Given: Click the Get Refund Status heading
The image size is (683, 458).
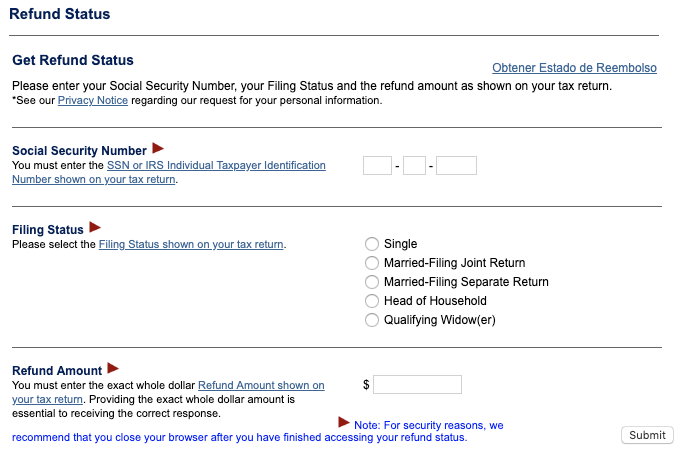Looking at the screenshot, I should tap(73, 60).
